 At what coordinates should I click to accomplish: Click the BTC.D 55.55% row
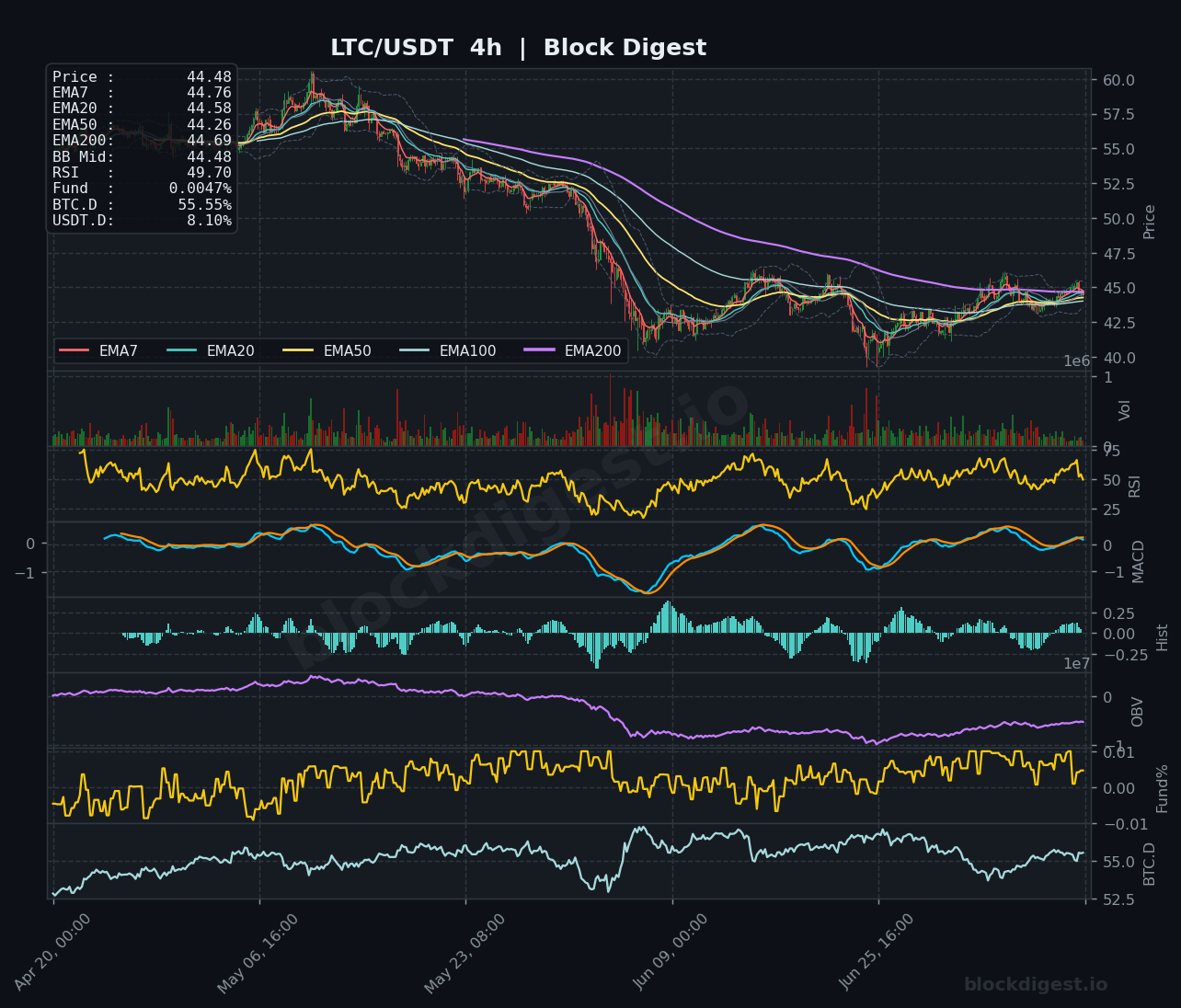pos(142,204)
